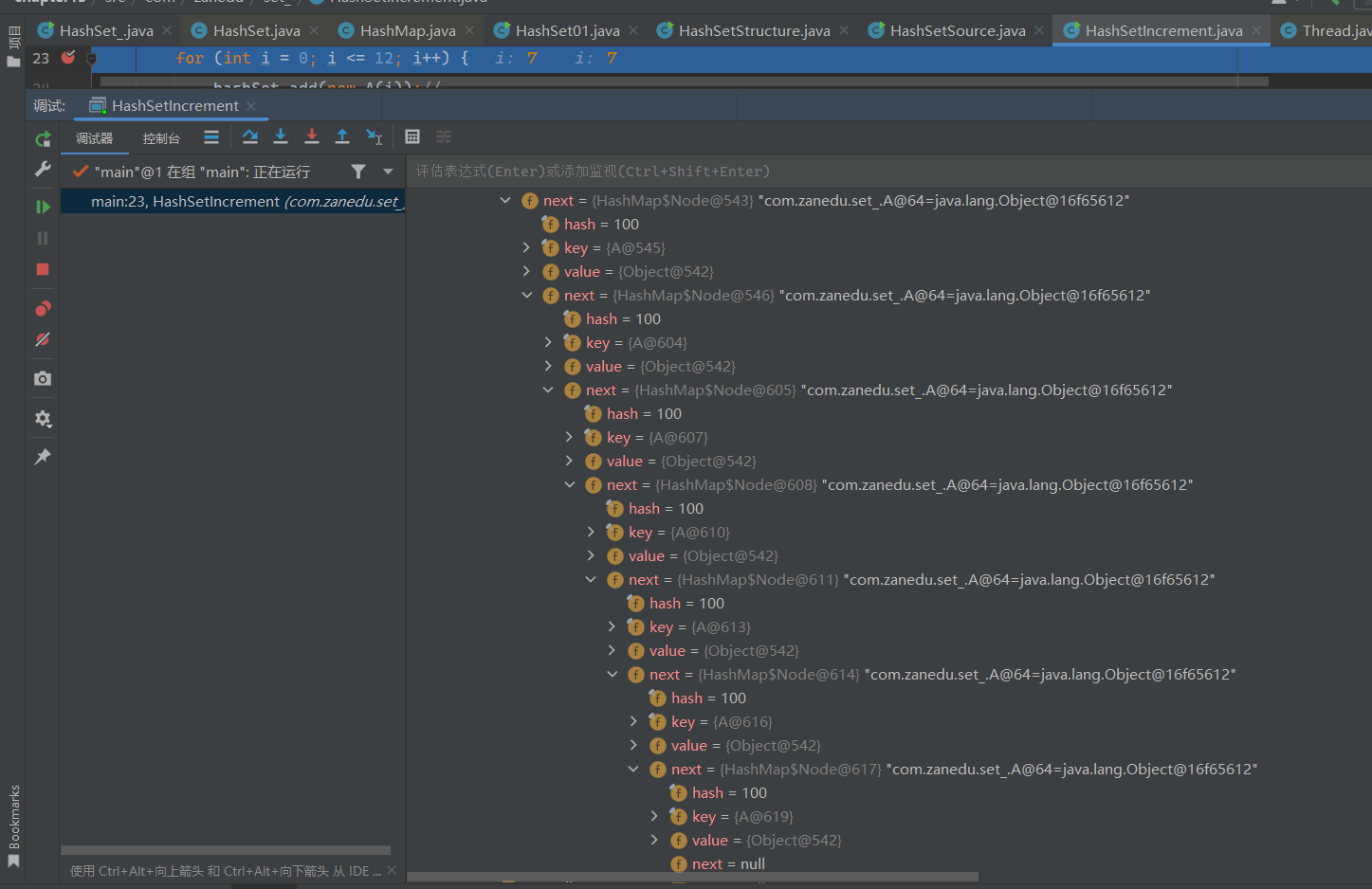The image size is (1372, 889).
Task: Click the Trace Current Stream Chain icon
Action: point(444,137)
